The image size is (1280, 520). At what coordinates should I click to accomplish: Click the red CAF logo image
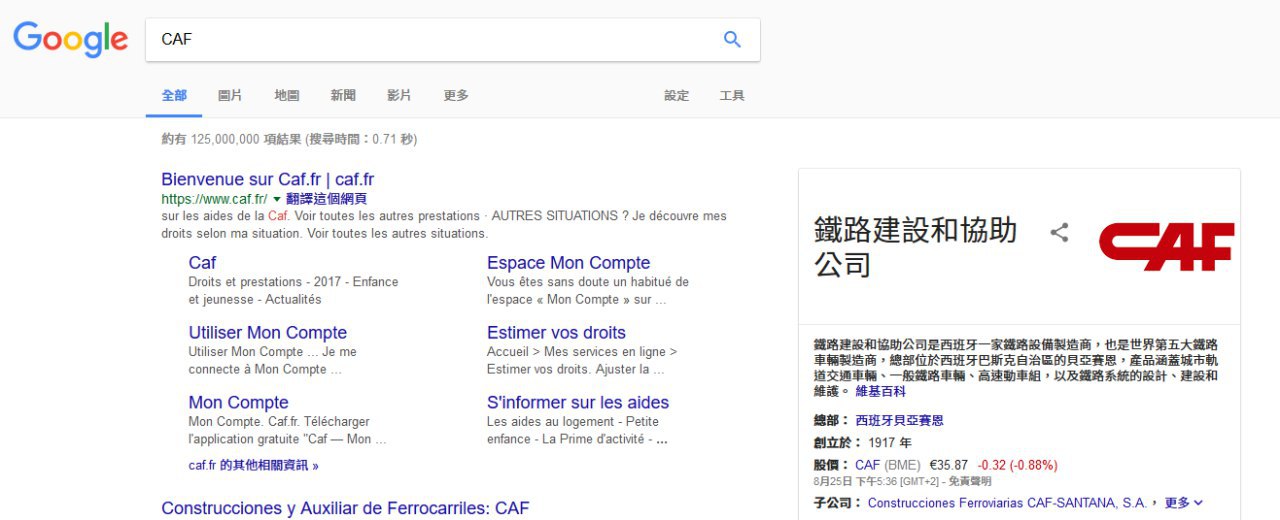[x=1166, y=246]
